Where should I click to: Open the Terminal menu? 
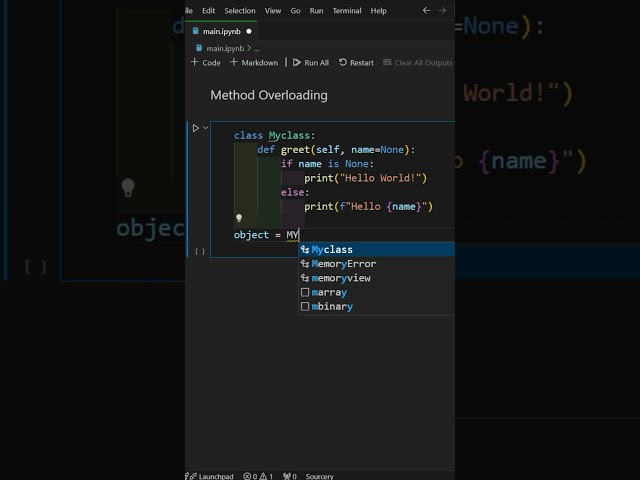(x=347, y=11)
